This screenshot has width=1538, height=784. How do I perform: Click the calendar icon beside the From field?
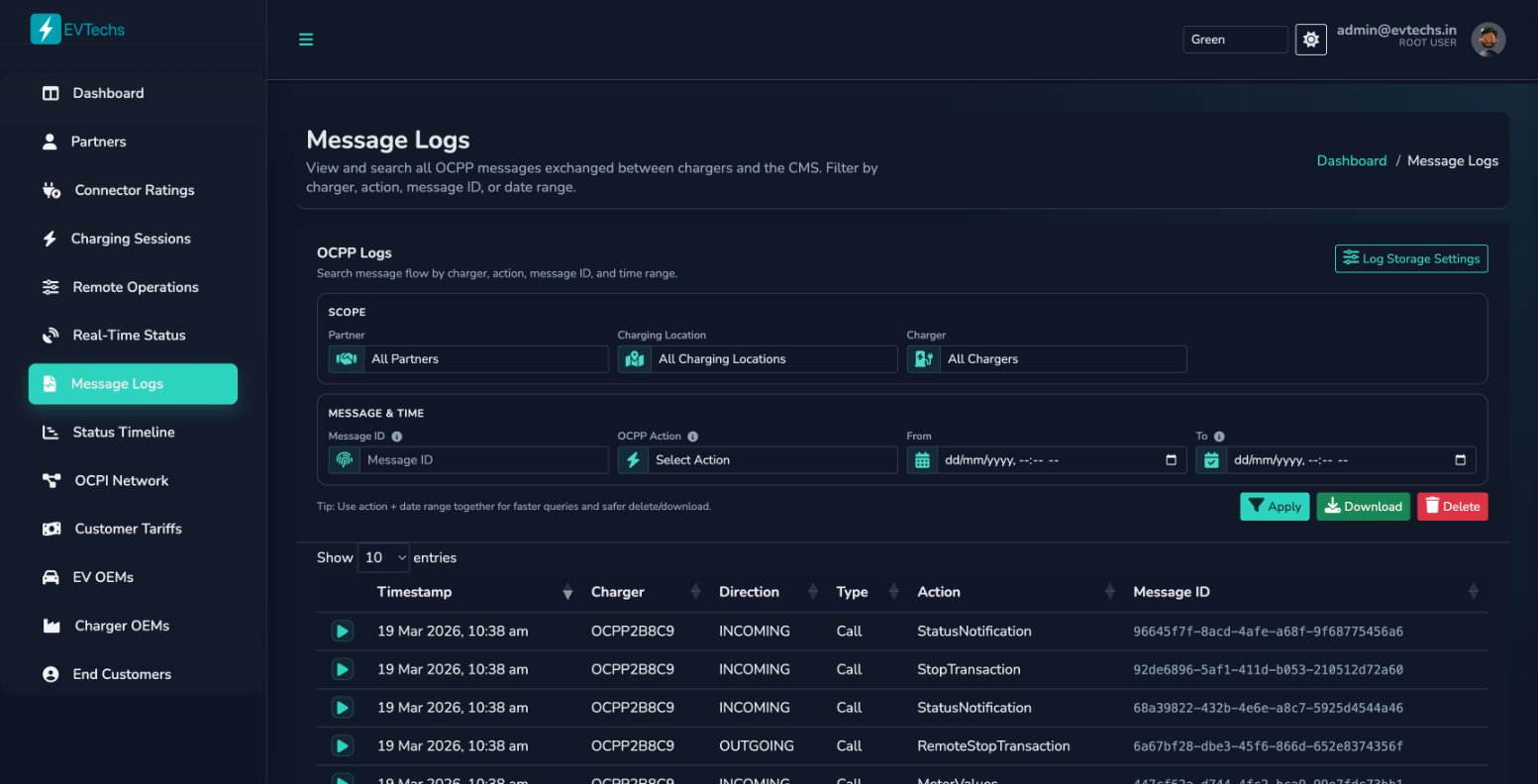pyautogui.click(x=923, y=459)
